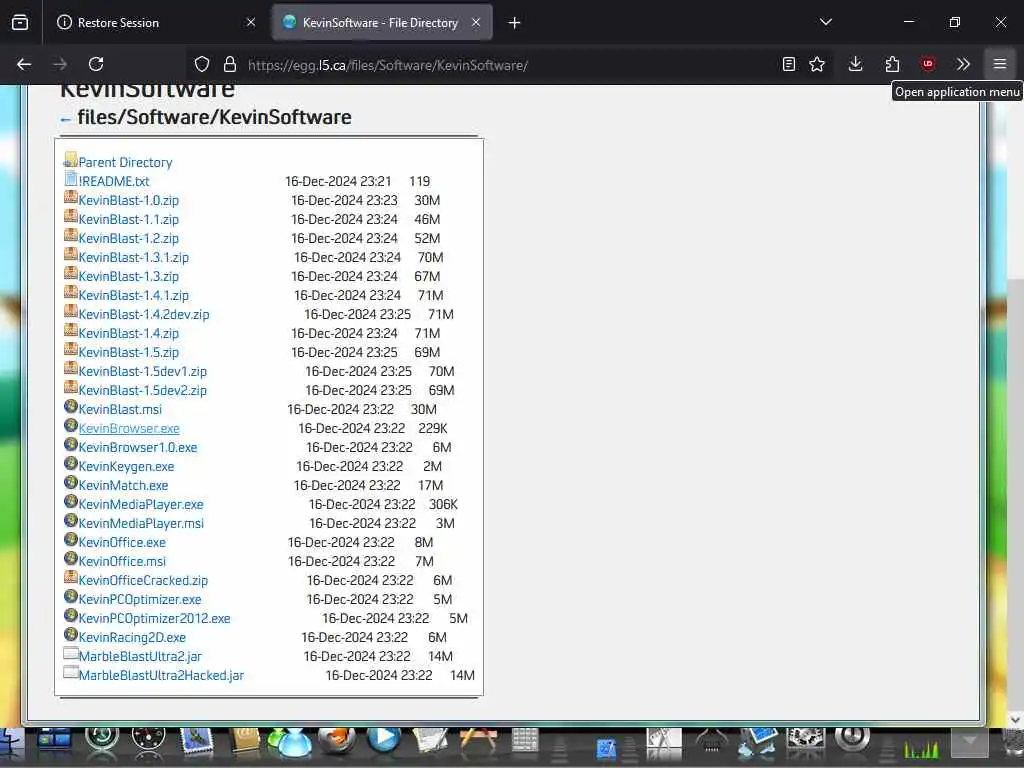Image resolution: width=1024 pixels, height=768 pixels.
Task: Download KevinBlast-1.1.zip
Action: point(129,219)
